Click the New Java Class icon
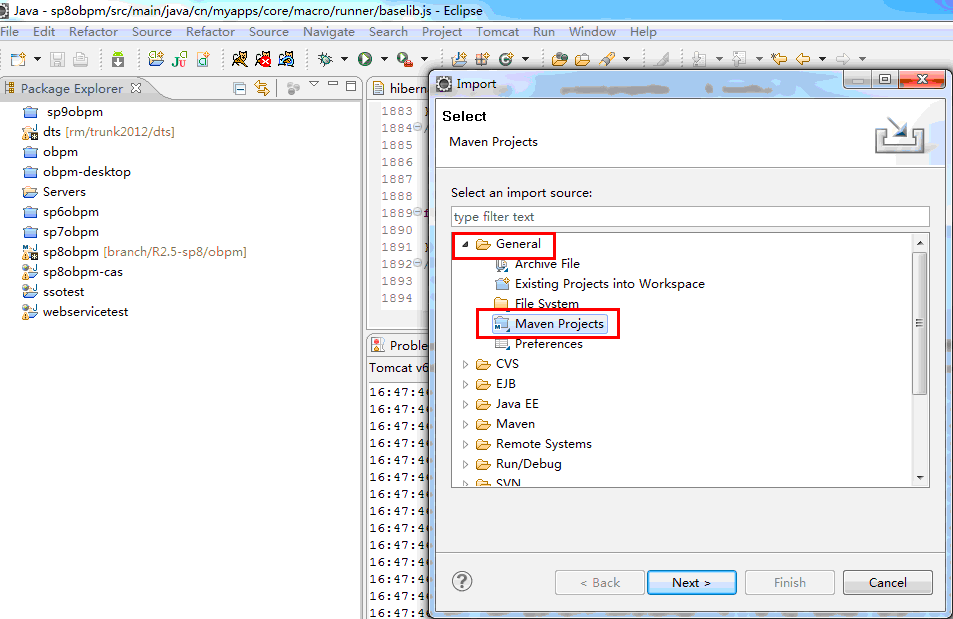Viewport: 953px width, 619px height. tap(506, 59)
